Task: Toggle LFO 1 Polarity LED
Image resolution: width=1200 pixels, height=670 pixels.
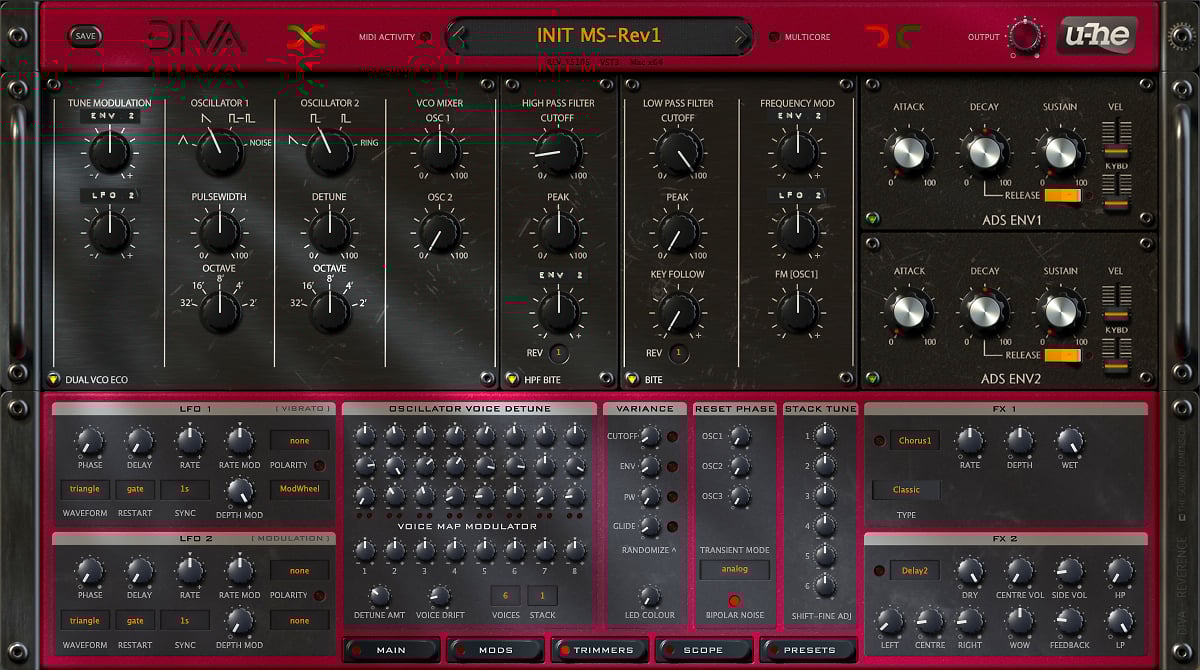Action: (x=320, y=465)
